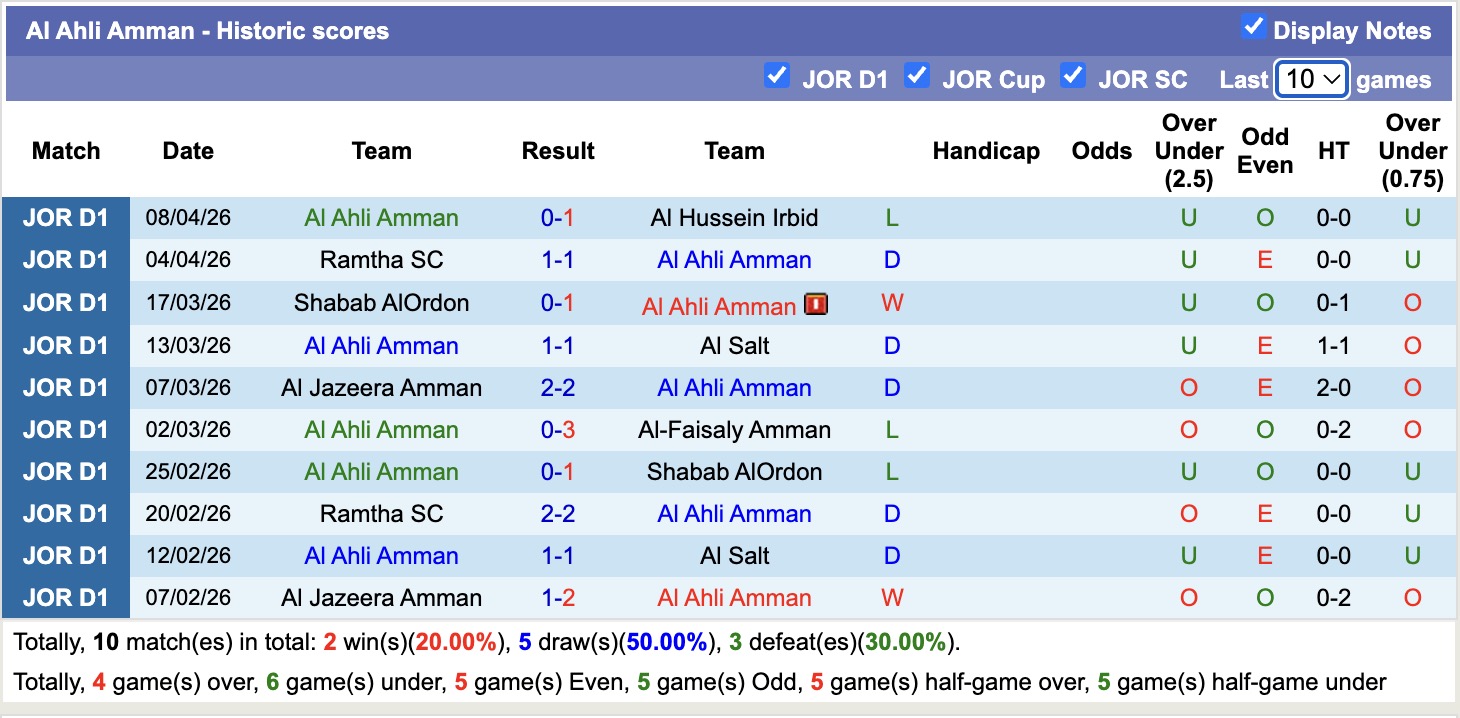Click the Odds column header
The width and height of the screenshot is (1460, 718).
pyautogui.click(x=1101, y=151)
